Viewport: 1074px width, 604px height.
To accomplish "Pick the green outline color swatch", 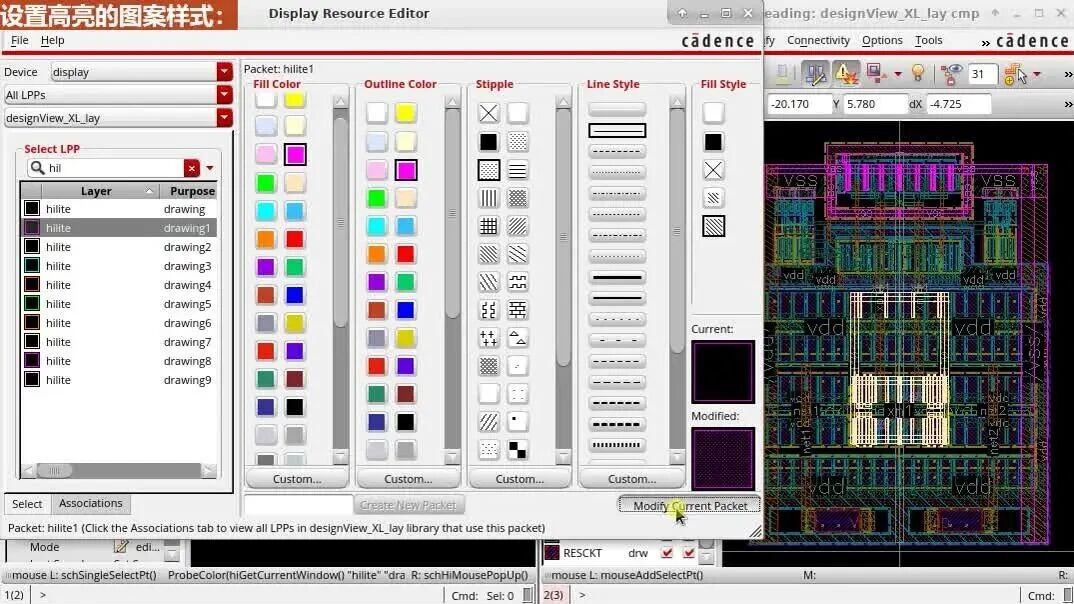I will pos(376,198).
